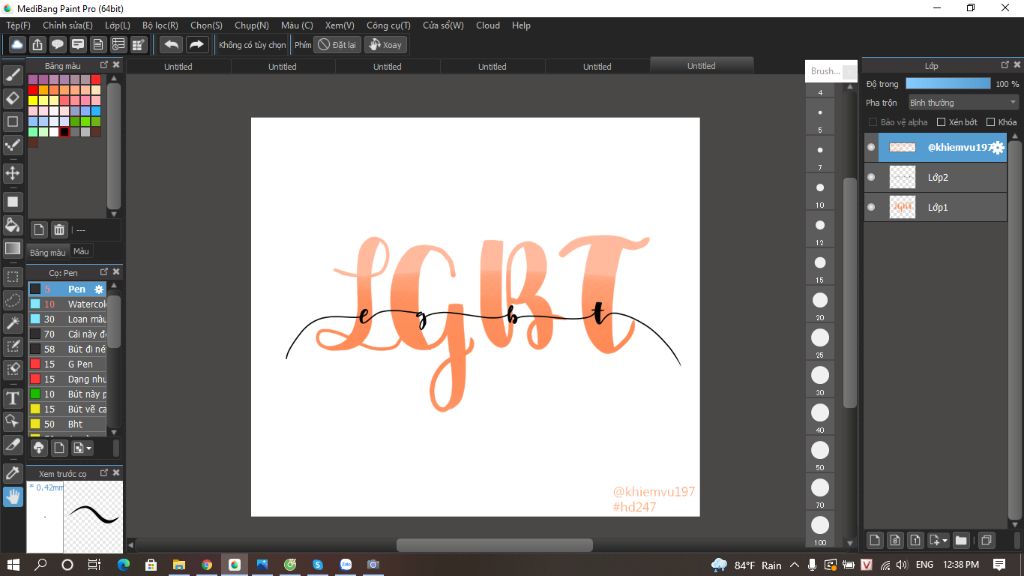This screenshot has width=1024, height=576.
Task: Hide the Lớp1 layer
Action: 871,207
